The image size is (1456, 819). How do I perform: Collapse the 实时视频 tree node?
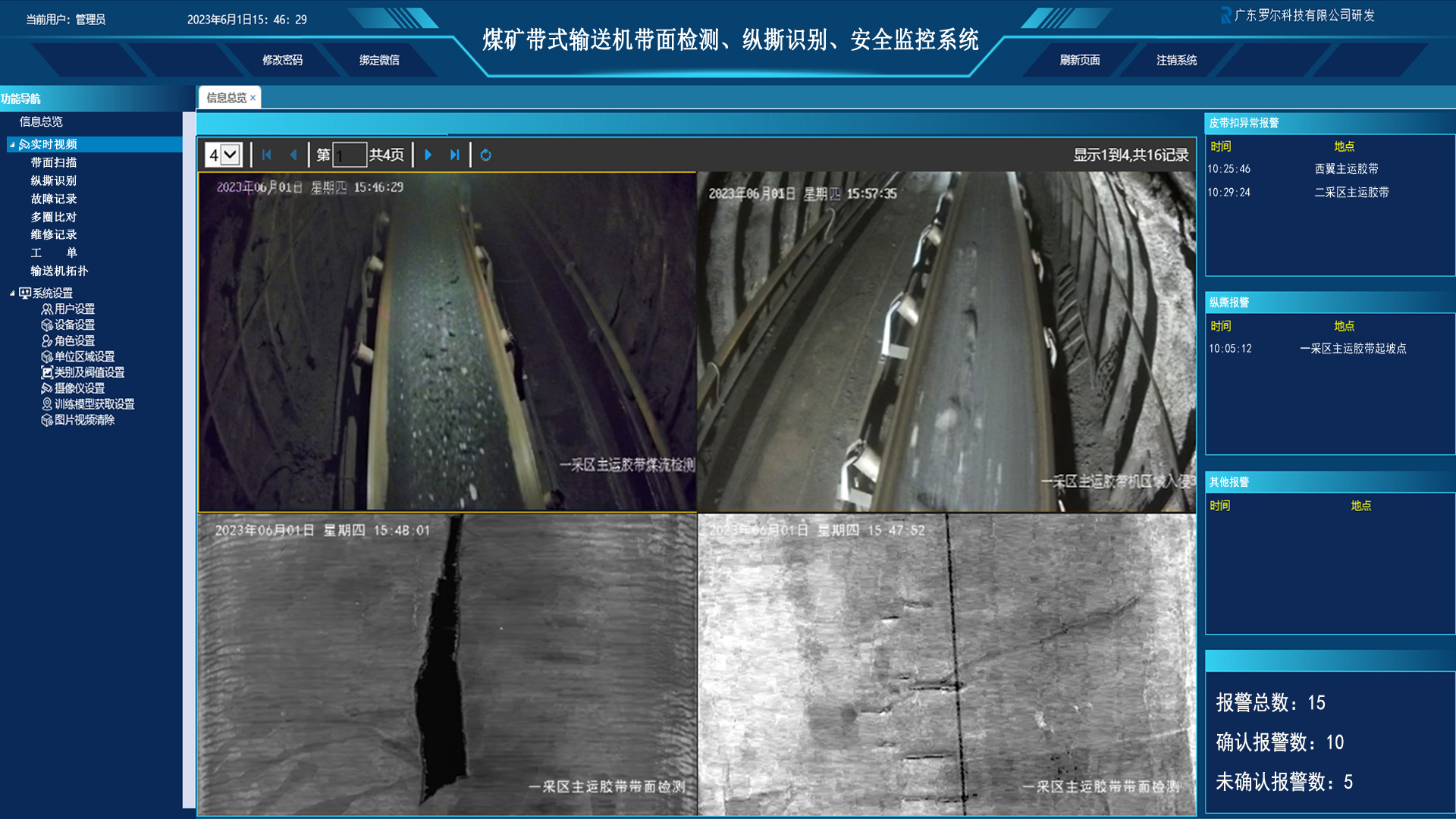tap(12, 144)
